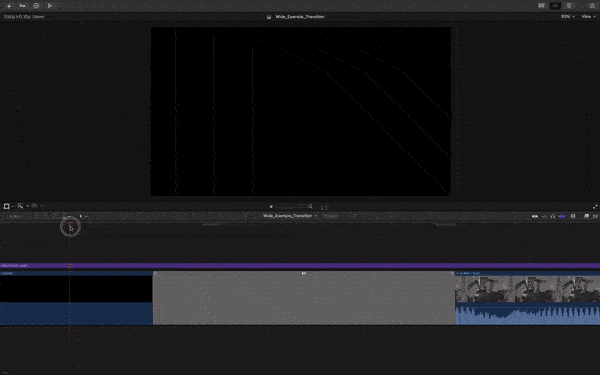The width and height of the screenshot is (600, 375).
Task: Open the Wide_Example_Transition timeline title menu
Action: [290, 216]
